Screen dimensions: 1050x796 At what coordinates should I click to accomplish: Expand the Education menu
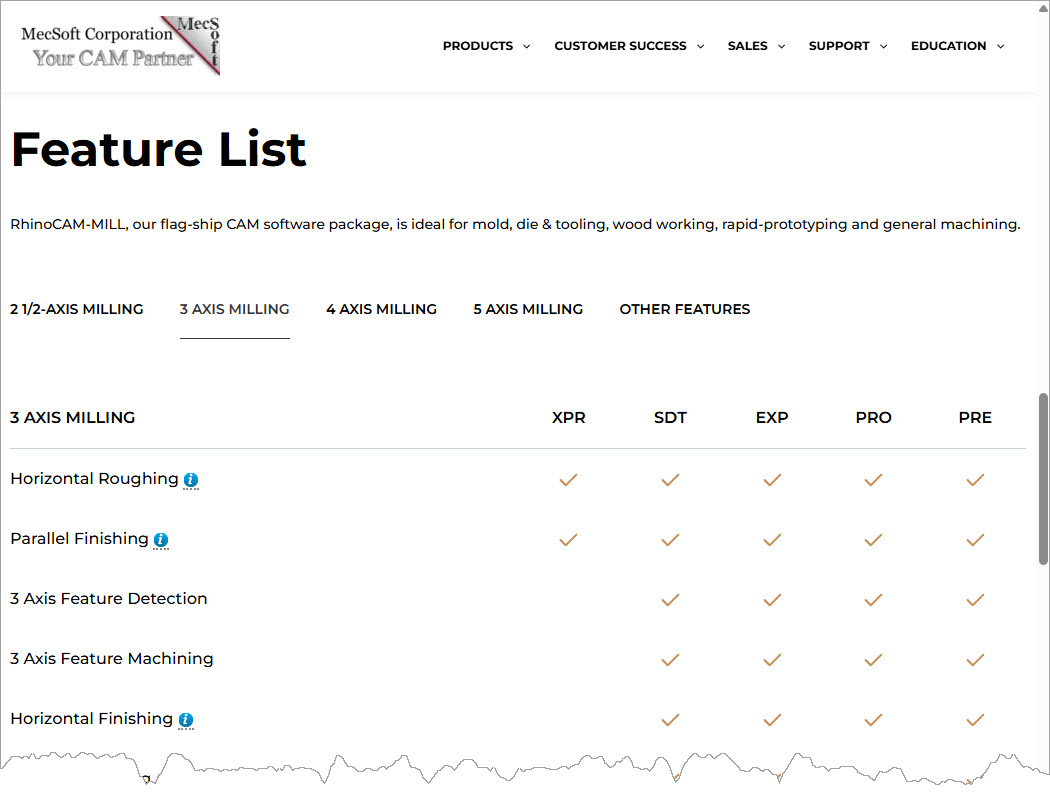pos(957,46)
